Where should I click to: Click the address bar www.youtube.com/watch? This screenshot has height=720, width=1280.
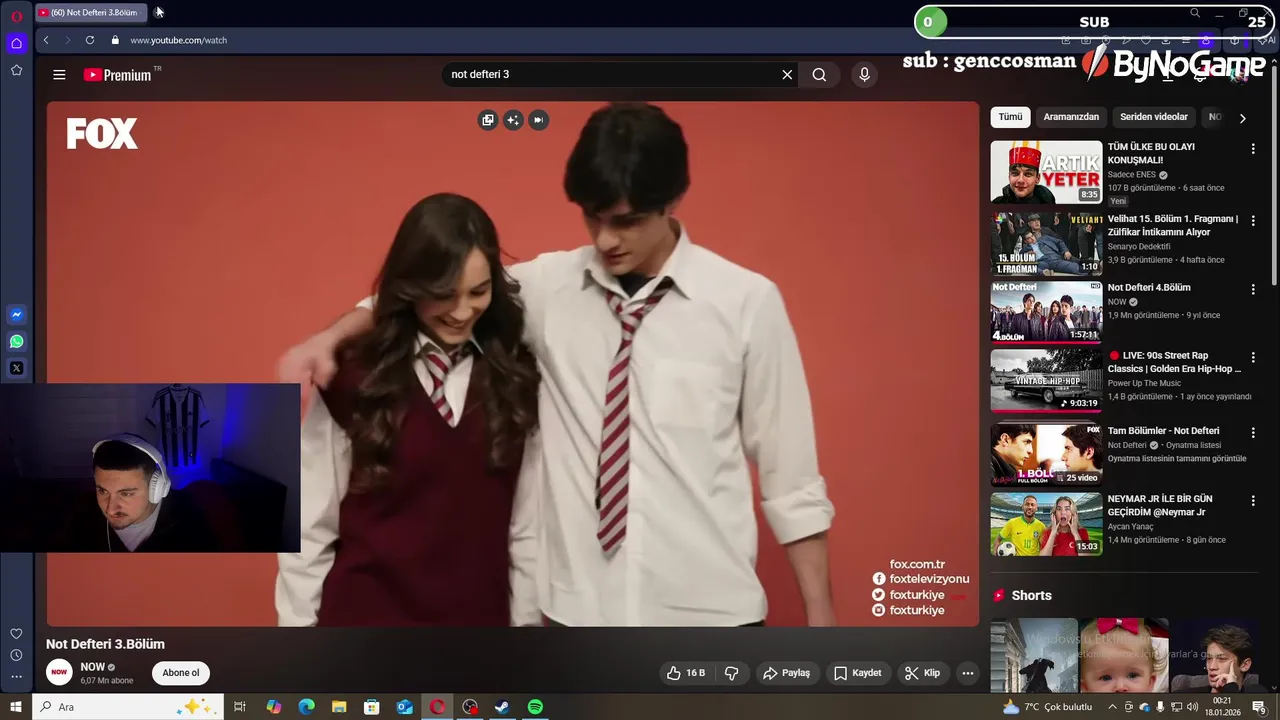click(x=179, y=40)
